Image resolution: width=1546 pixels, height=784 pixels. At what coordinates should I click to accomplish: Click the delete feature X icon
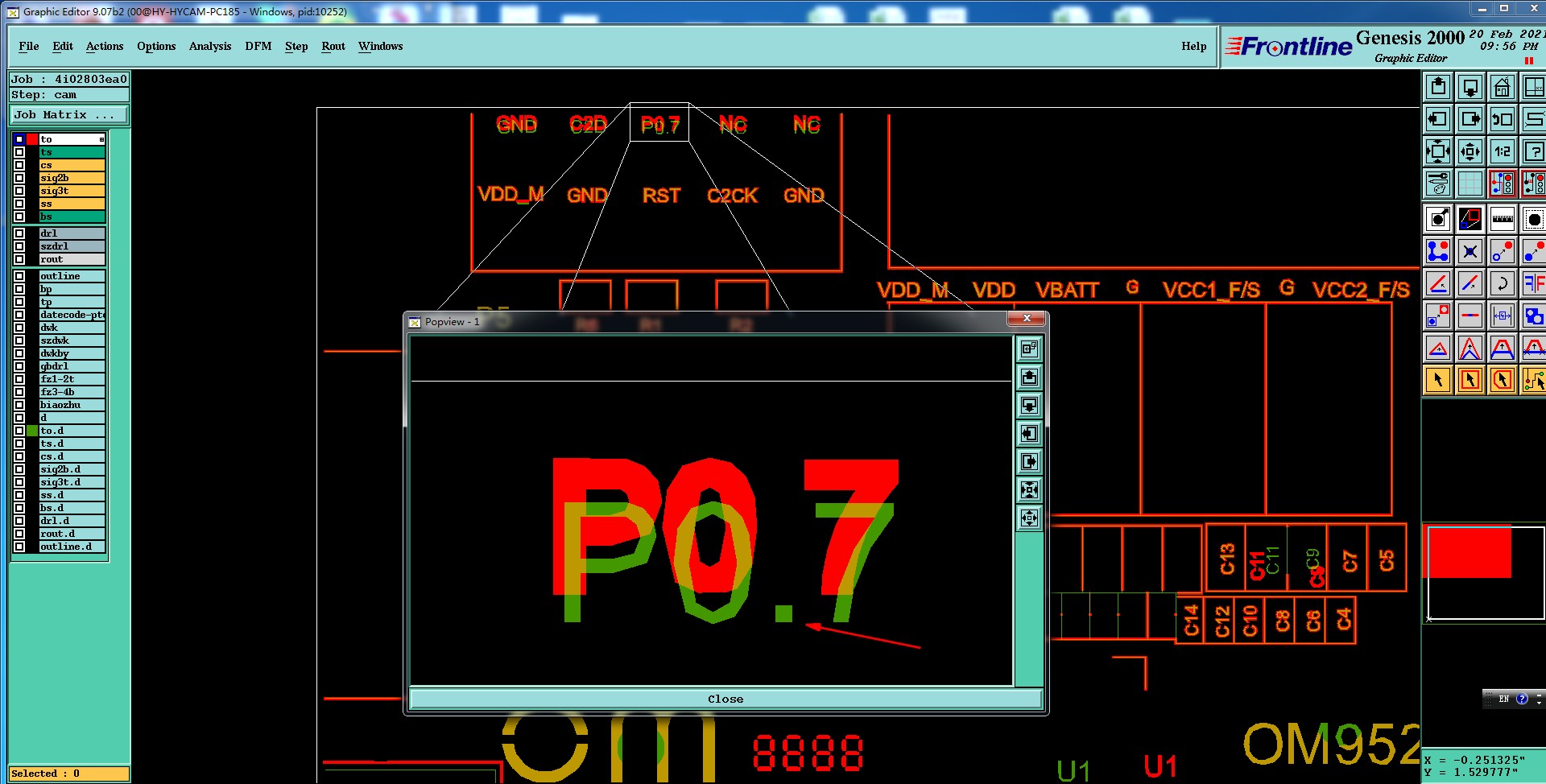point(1470,251)
